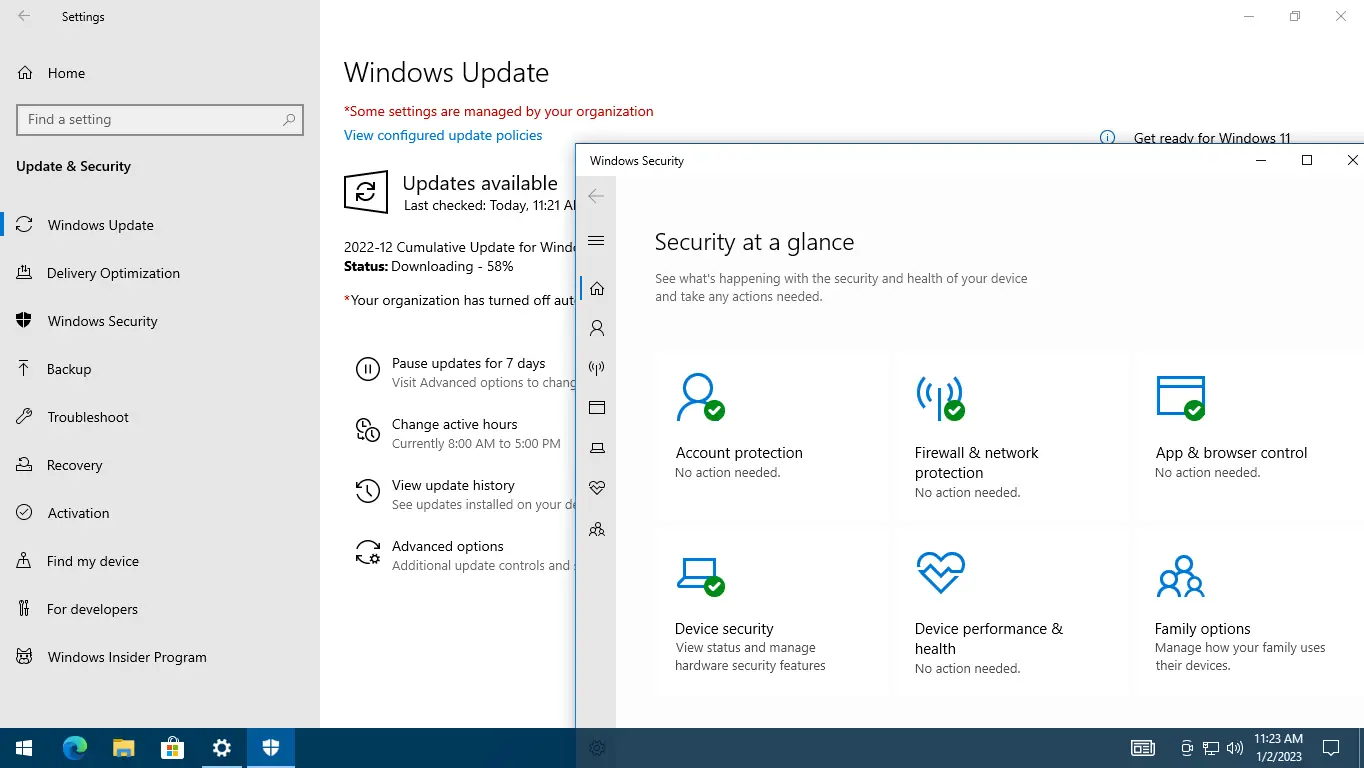The image size is (1364, 768).
Task: Open Device security tile
Action: pos(772,612)
